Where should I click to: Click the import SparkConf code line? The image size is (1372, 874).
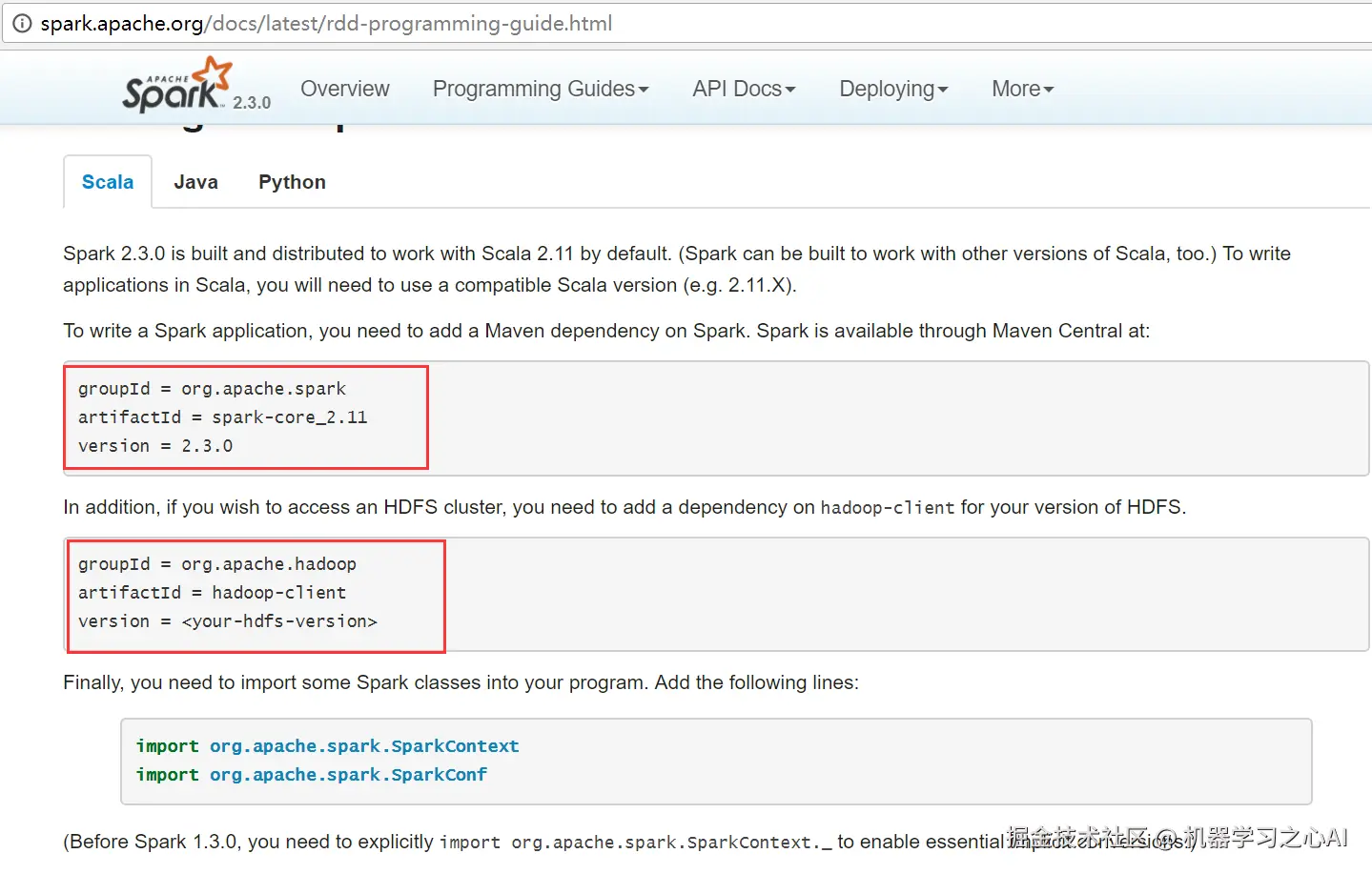(x=311, y=775)
